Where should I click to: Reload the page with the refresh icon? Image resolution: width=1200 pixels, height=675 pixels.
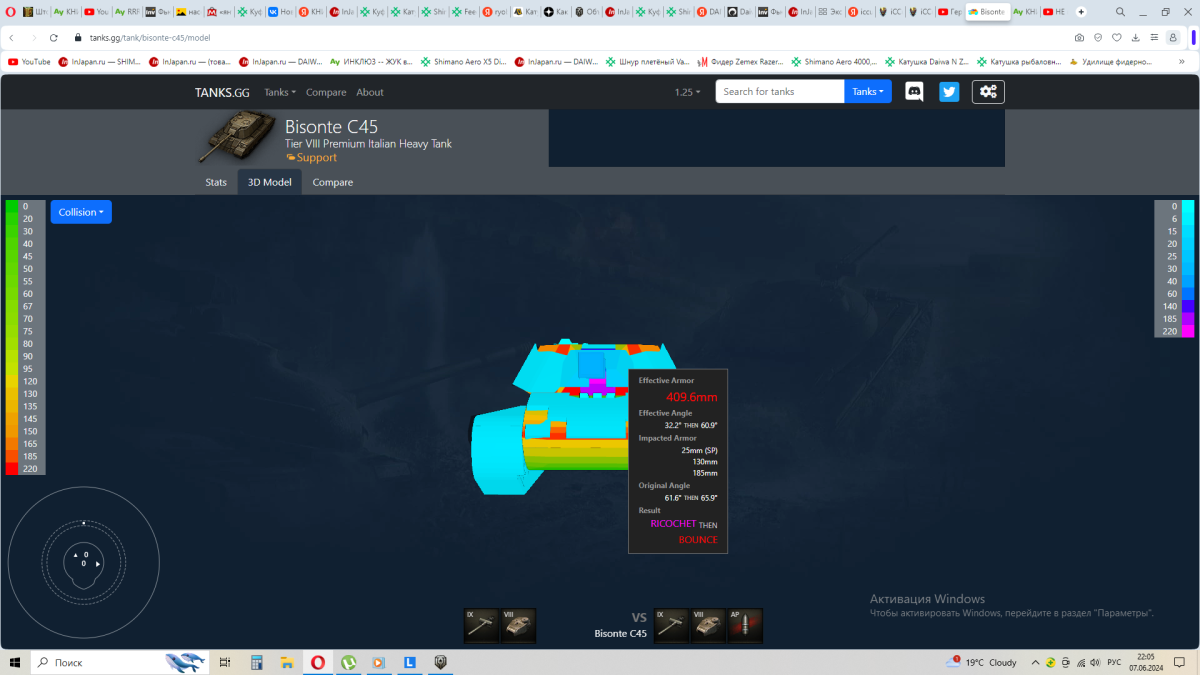[x=53, y=37]
